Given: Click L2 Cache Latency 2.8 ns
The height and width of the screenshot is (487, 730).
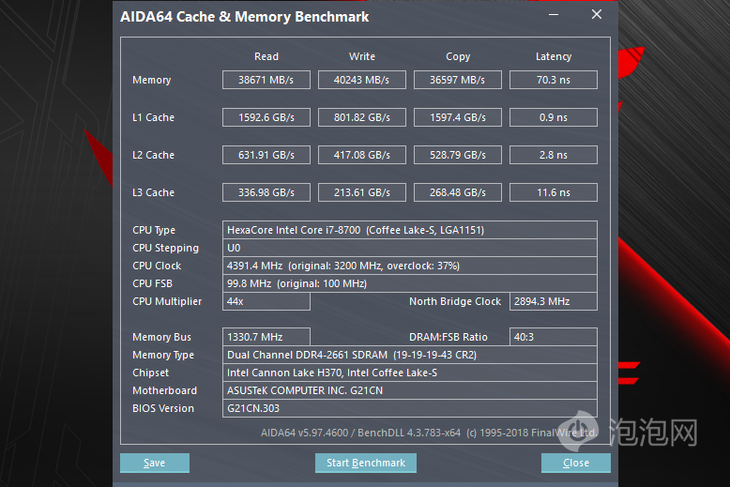Looking at the screenshot, I should pyautogui.click(x=554, y=155).
